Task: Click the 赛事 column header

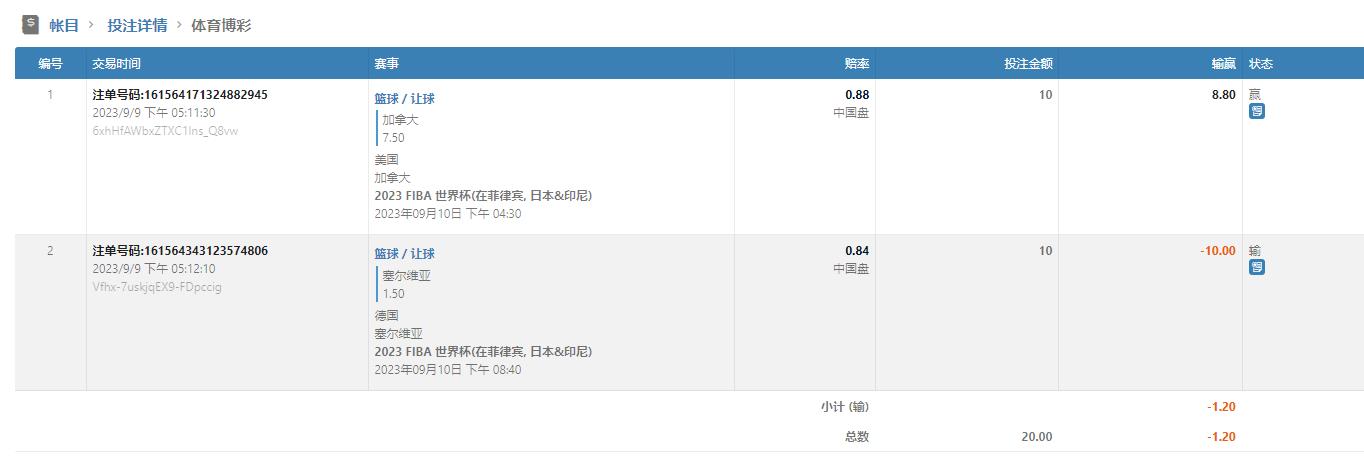Action: pos(387,63)
